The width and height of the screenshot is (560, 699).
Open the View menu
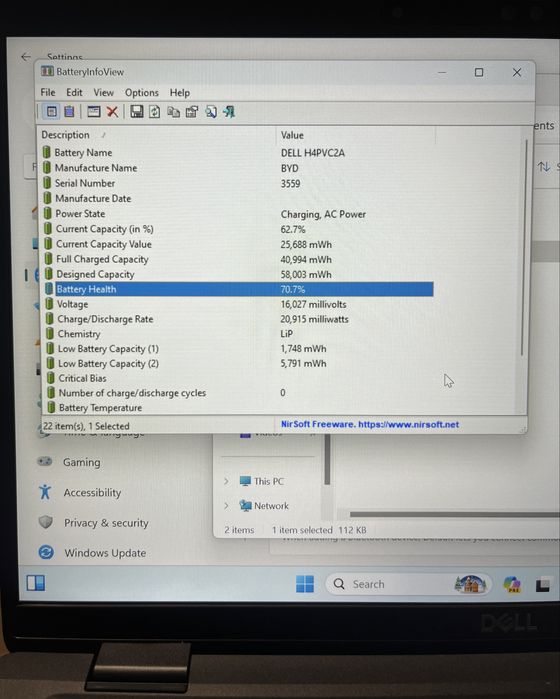(103, 93)
